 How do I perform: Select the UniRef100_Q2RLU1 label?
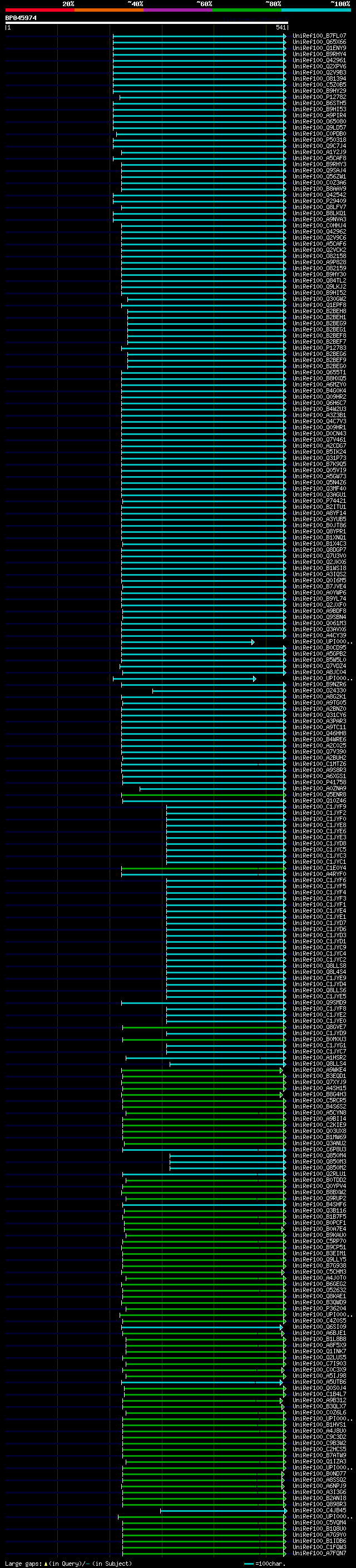(319, 1174)
